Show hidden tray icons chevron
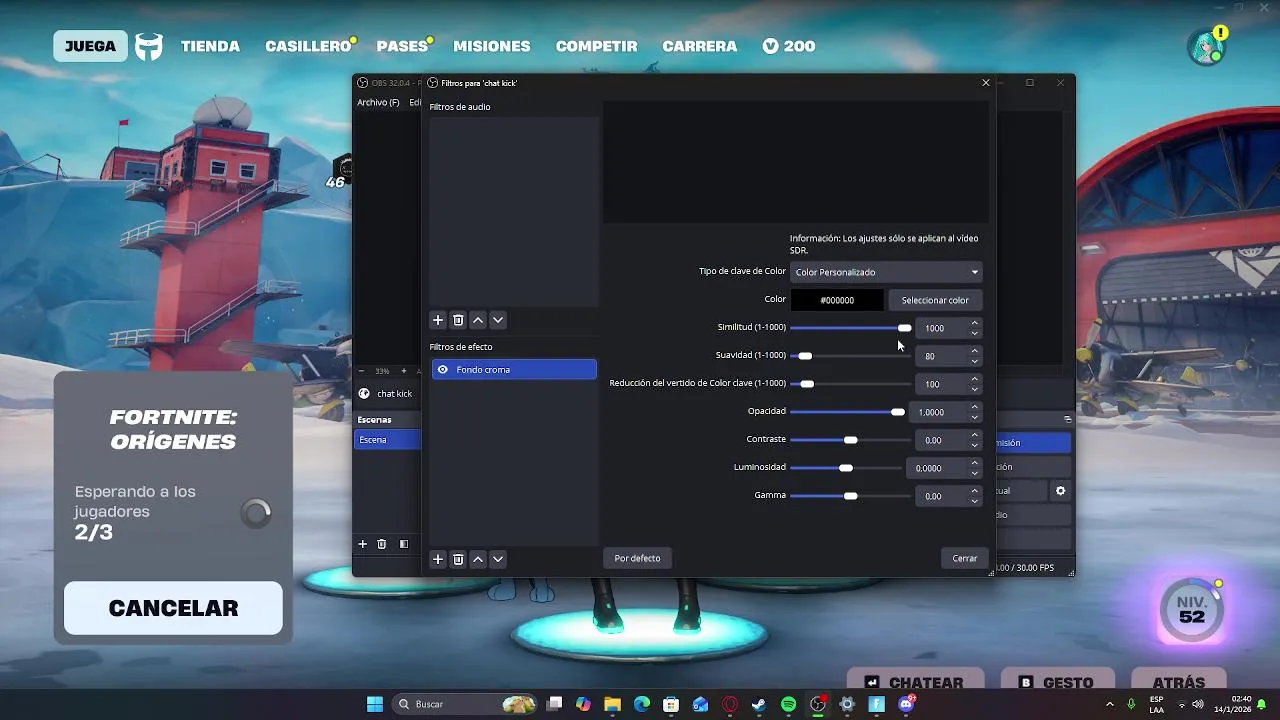 1109,704
